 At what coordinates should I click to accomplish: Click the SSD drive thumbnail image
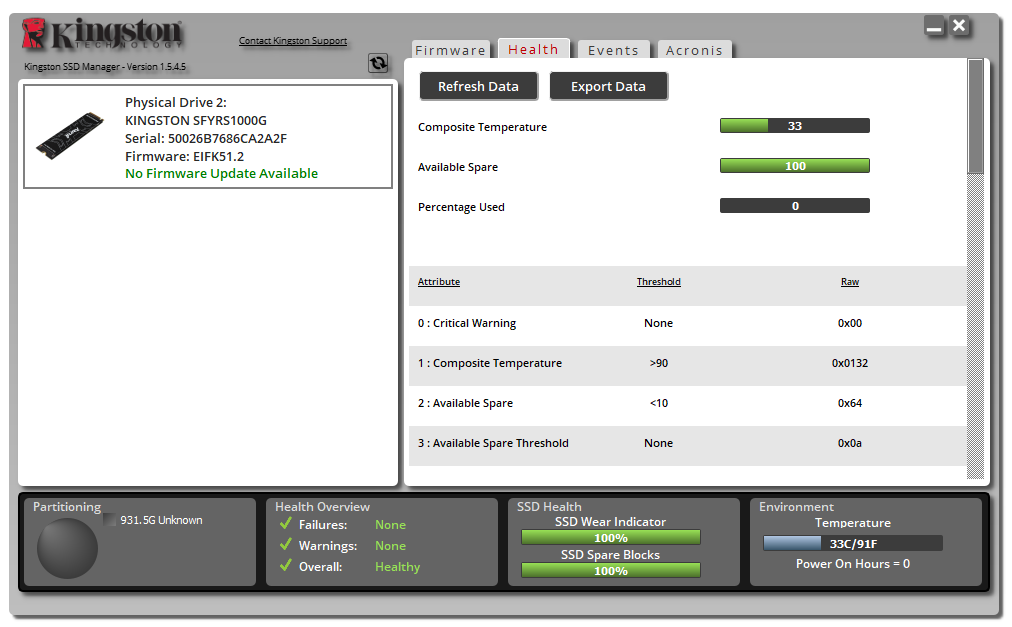[x=70, y=136]
